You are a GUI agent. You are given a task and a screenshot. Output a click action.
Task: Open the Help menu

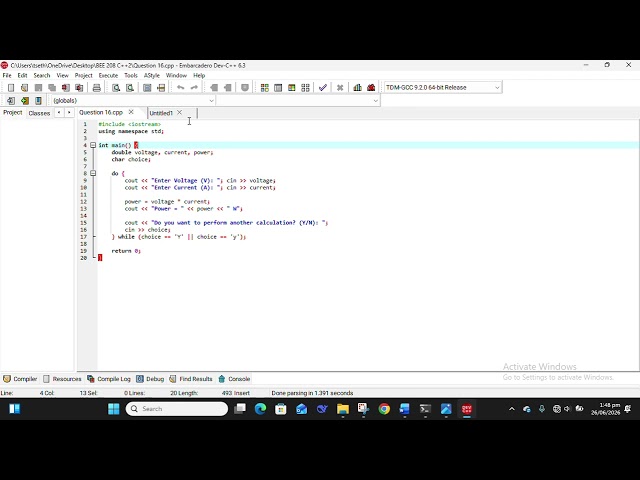tap(199, 76)
